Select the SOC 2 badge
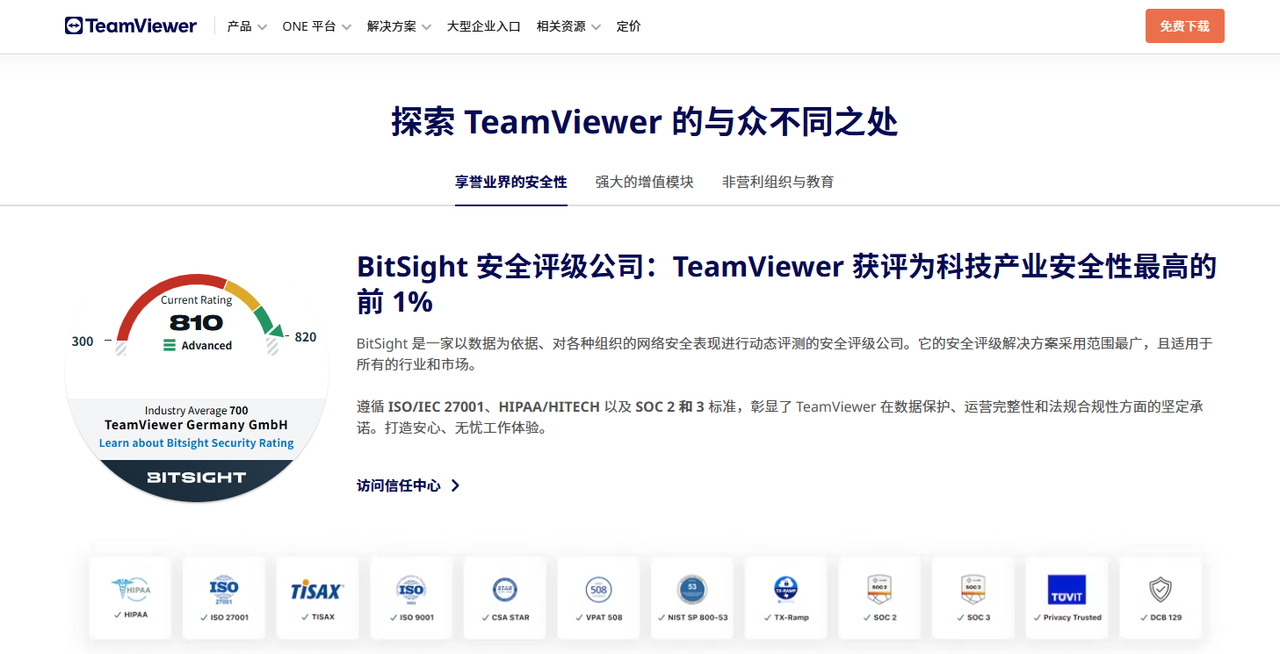The height and width of the screenshot is (654, 1280). 880,598
